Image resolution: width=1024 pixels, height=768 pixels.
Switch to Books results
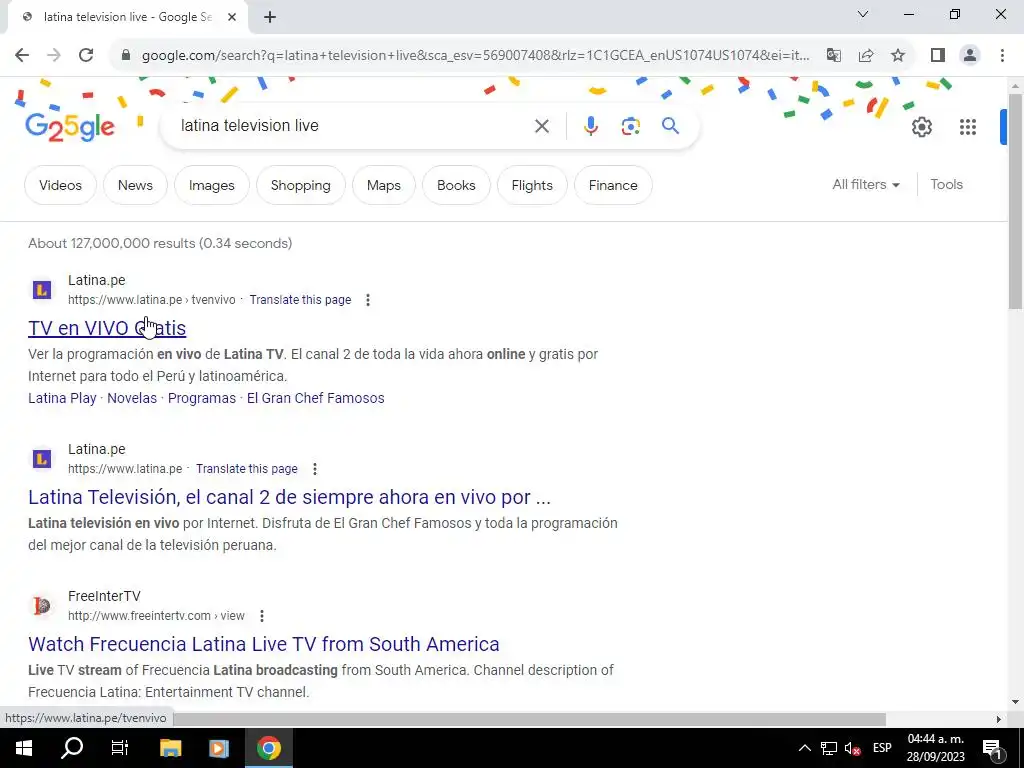coord(456,185)
